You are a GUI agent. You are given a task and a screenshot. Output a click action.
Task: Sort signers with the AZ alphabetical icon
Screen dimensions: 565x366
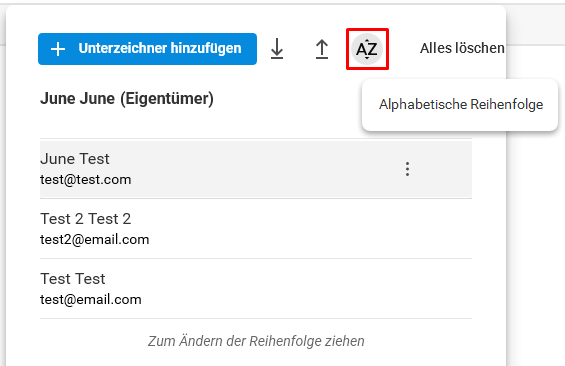(367, 49)
